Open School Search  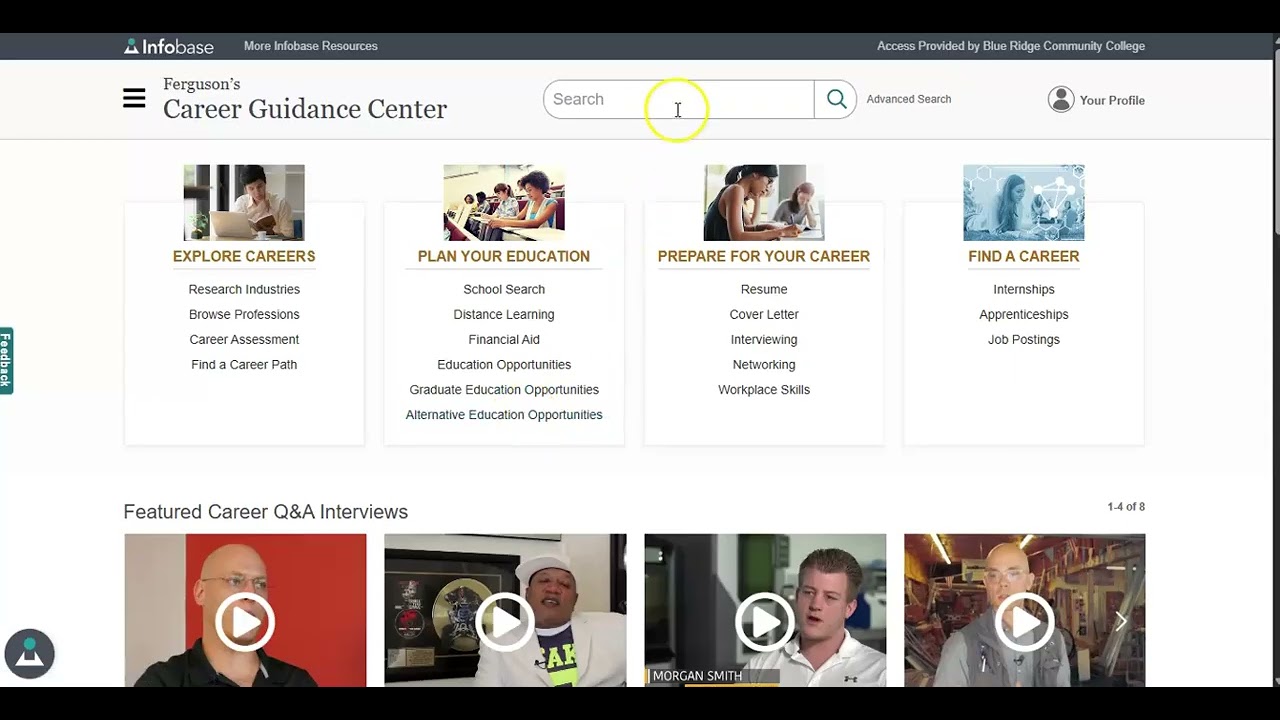click(504, 289)
